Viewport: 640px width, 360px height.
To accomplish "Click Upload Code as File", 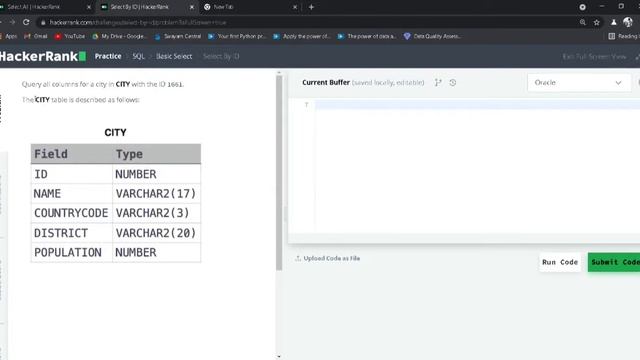I will pos(328,258).
